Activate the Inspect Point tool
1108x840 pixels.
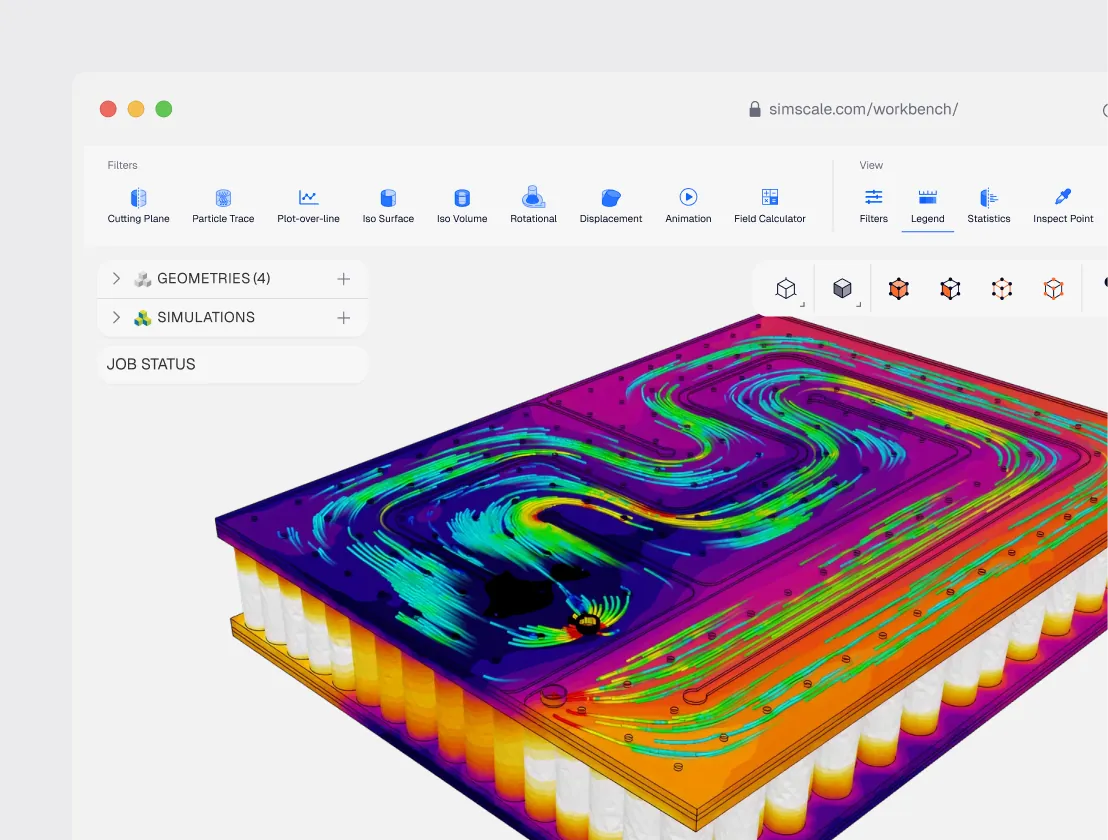click(1063, 206)
